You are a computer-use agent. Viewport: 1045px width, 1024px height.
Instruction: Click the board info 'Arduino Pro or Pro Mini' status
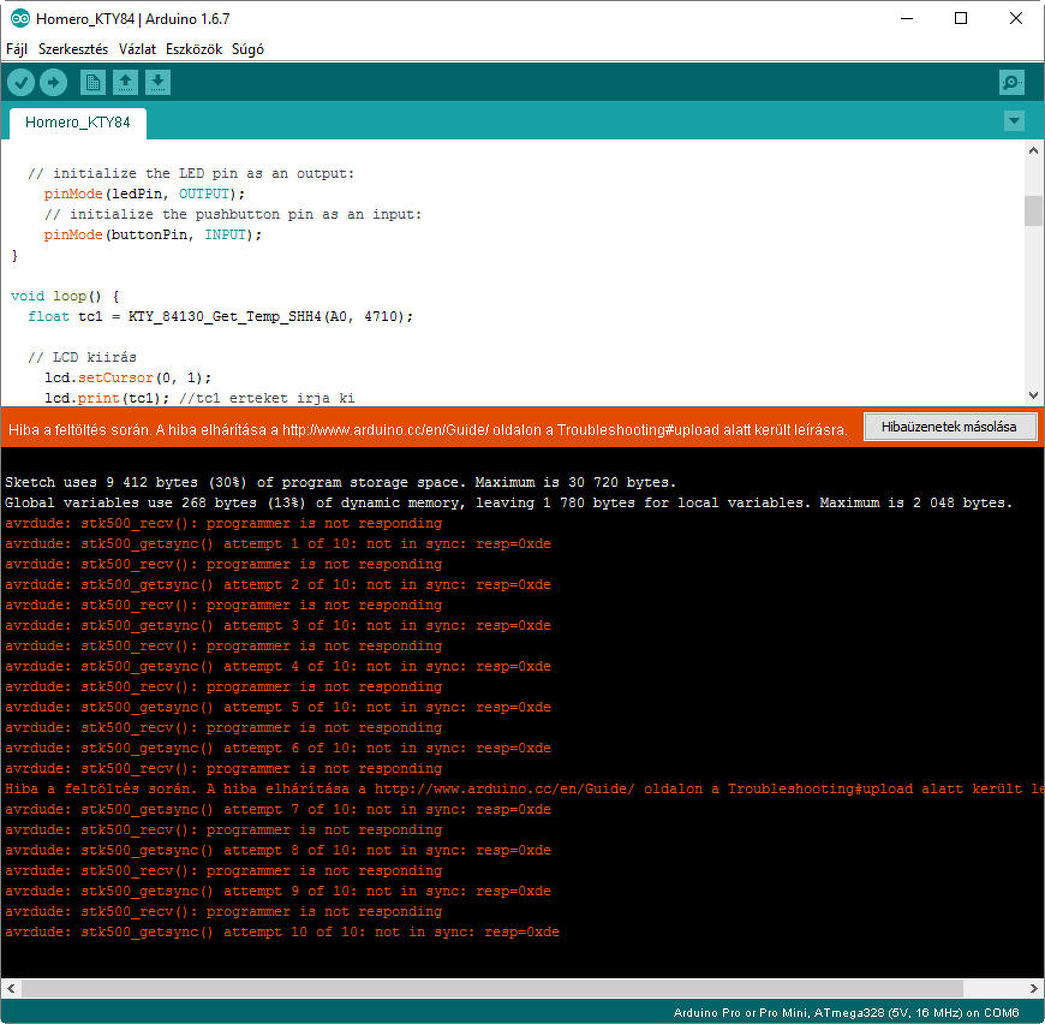coord(846,1013)
